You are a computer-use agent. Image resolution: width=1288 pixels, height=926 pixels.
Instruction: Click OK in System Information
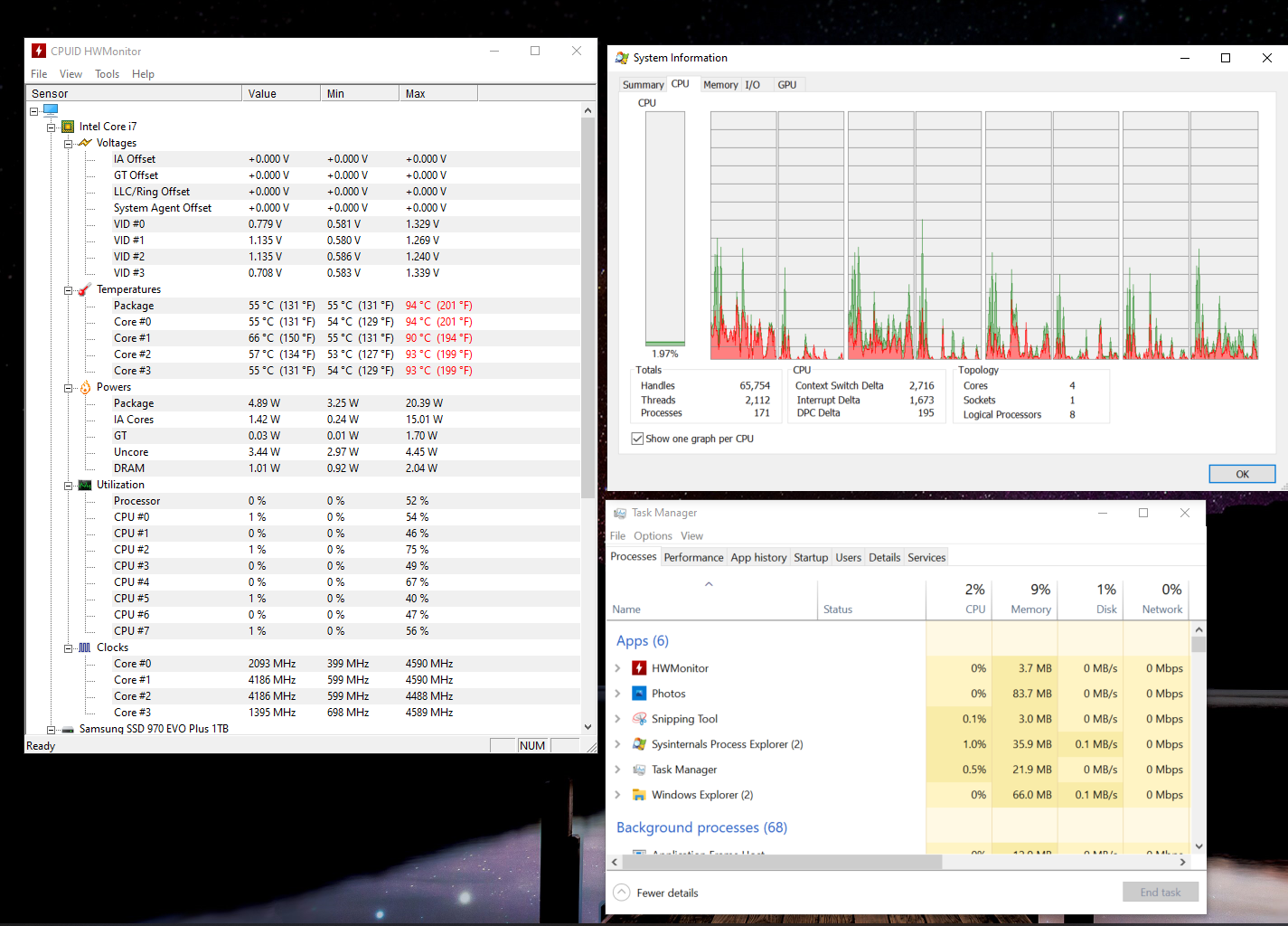[1242, 474]
